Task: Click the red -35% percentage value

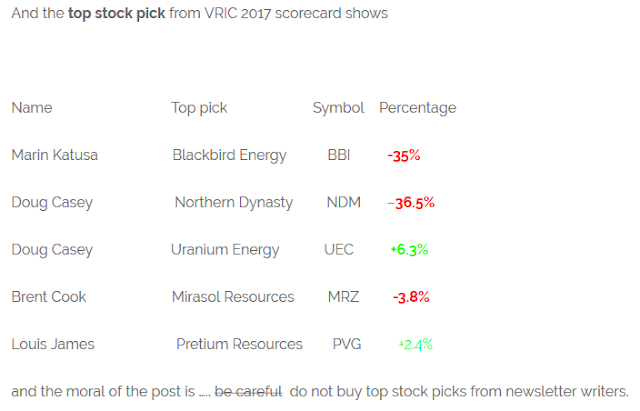Action: pyautogui.click(x=404, y=156)
